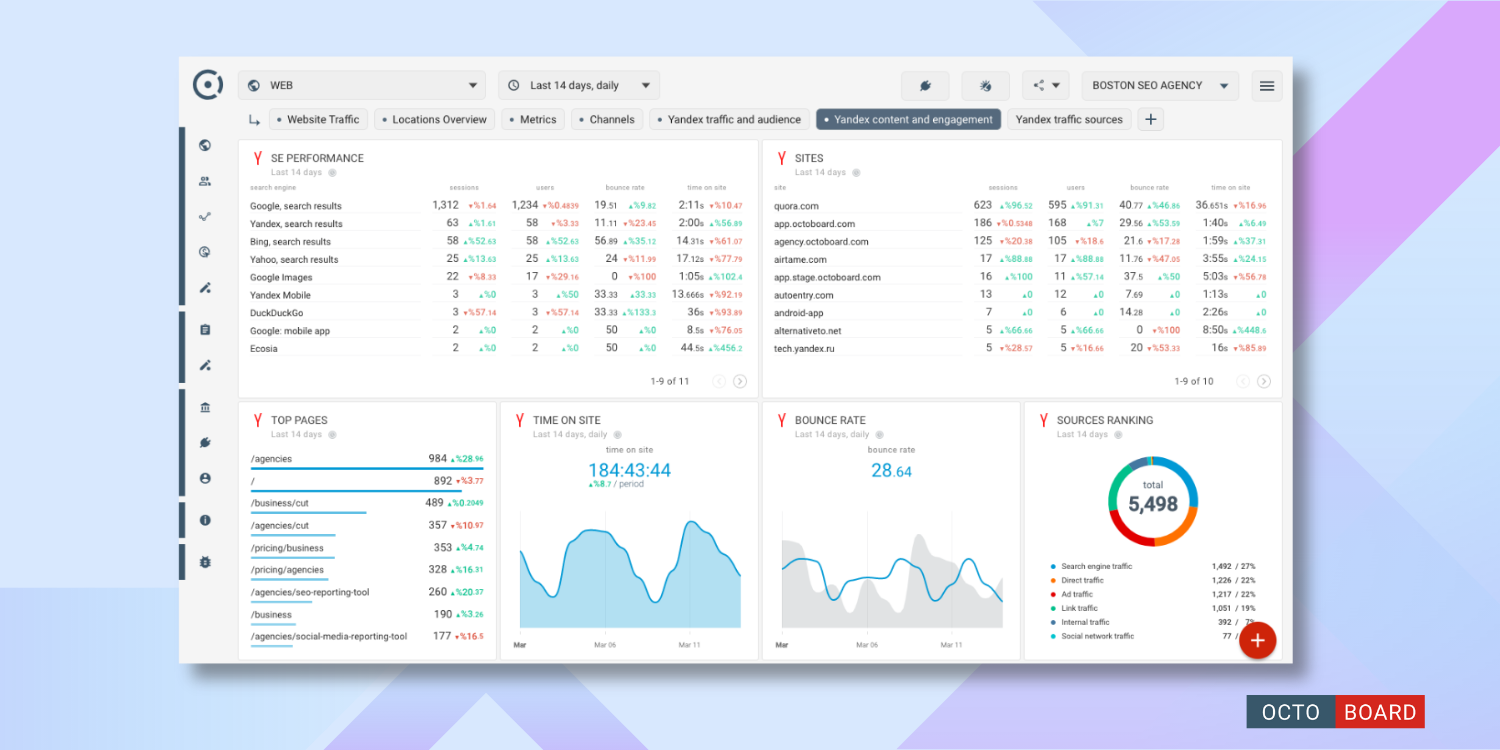Click the globe icon inside WEB selector
The height and width of the screenshot is (750, 1500).
(254, 86)
